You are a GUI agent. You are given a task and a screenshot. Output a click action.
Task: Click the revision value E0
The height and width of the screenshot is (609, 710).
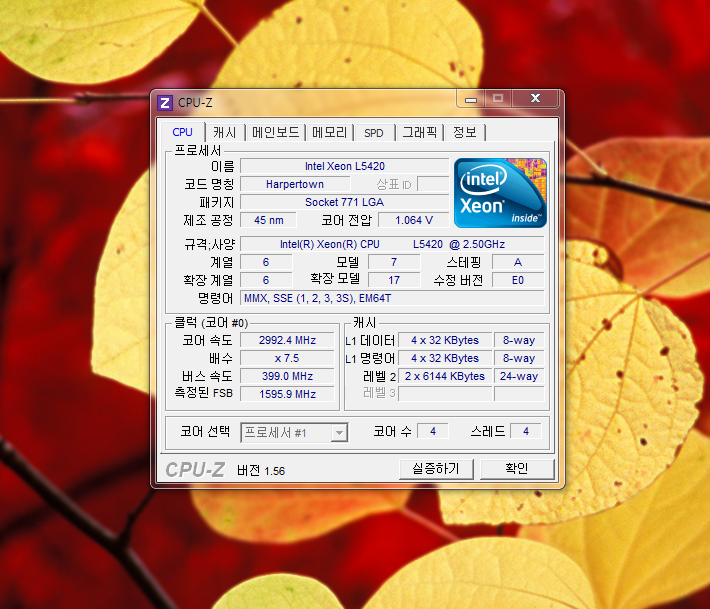[x=518, y=280]
